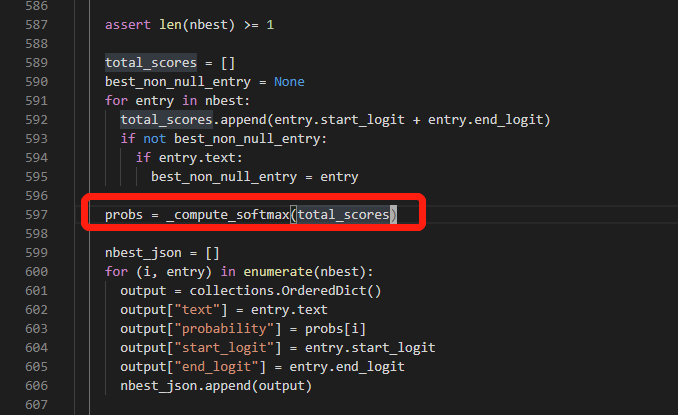Click the entry value assigned on line 595
Image resolution: width=678 pixels, height=415 pixels.
pyautogui.click(x=339, y=177)
